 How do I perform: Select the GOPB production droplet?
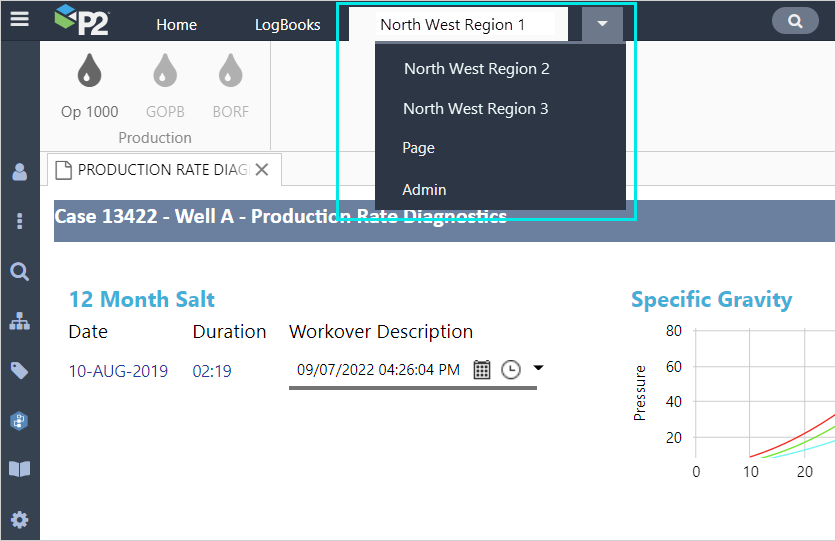pos(165,71)
